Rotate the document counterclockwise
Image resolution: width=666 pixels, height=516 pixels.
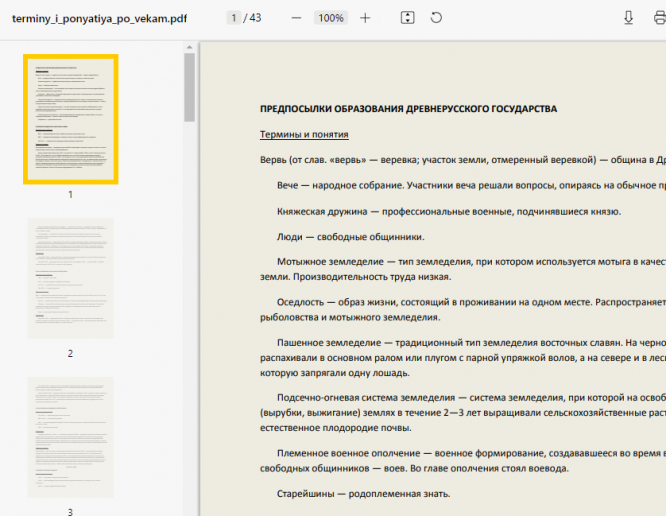click(436, 18)
